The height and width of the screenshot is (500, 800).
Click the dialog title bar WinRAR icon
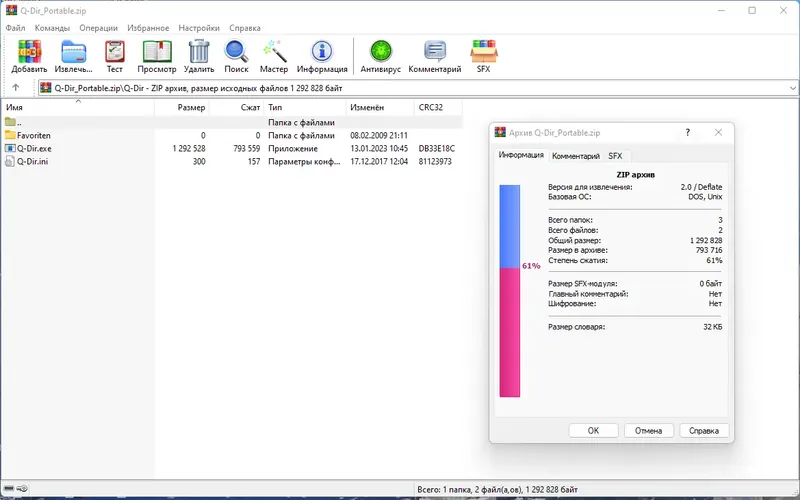pyautogui.click(x=500, y=133)
